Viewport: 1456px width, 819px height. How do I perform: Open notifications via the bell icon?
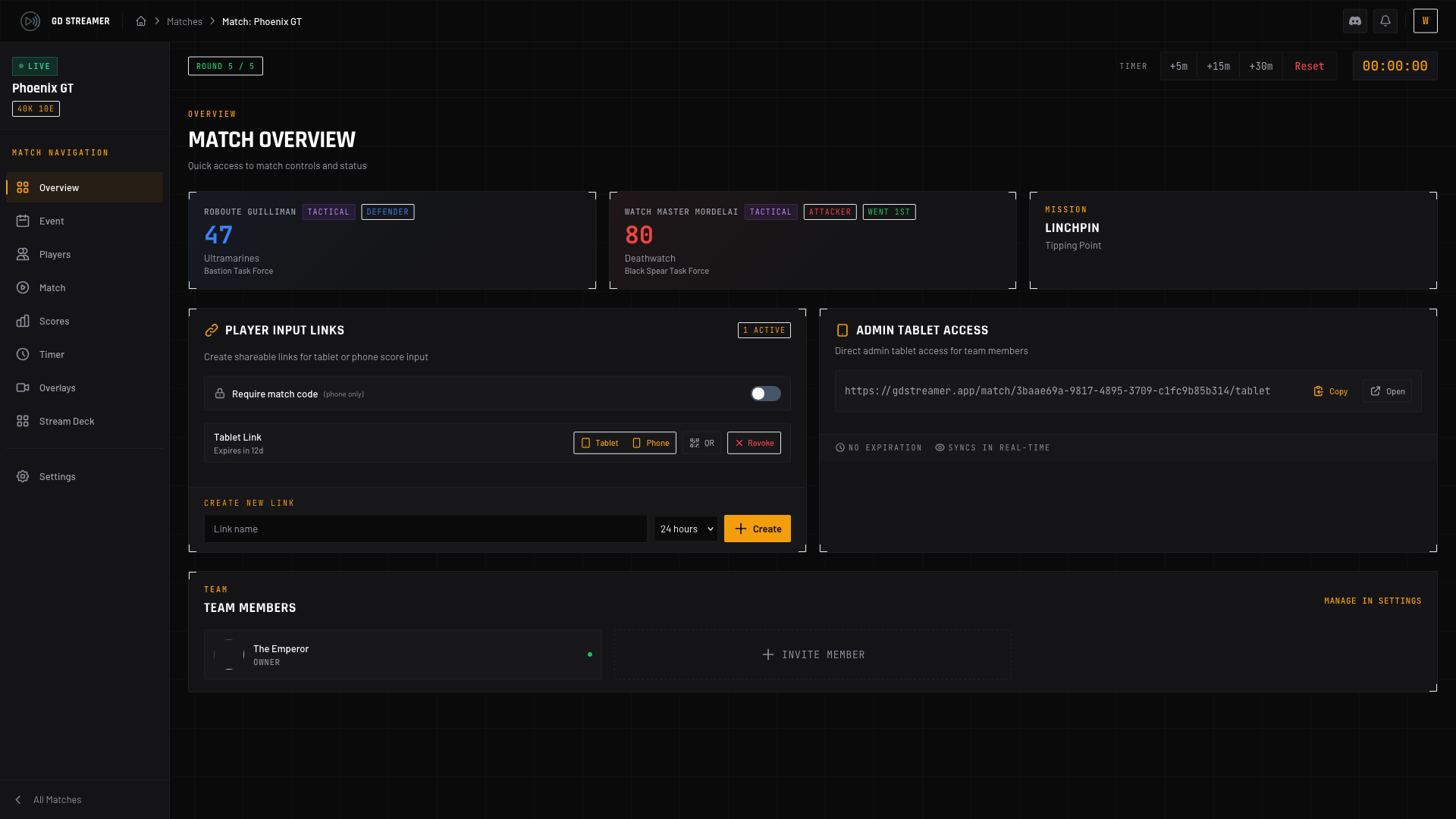click(1385, 20)
